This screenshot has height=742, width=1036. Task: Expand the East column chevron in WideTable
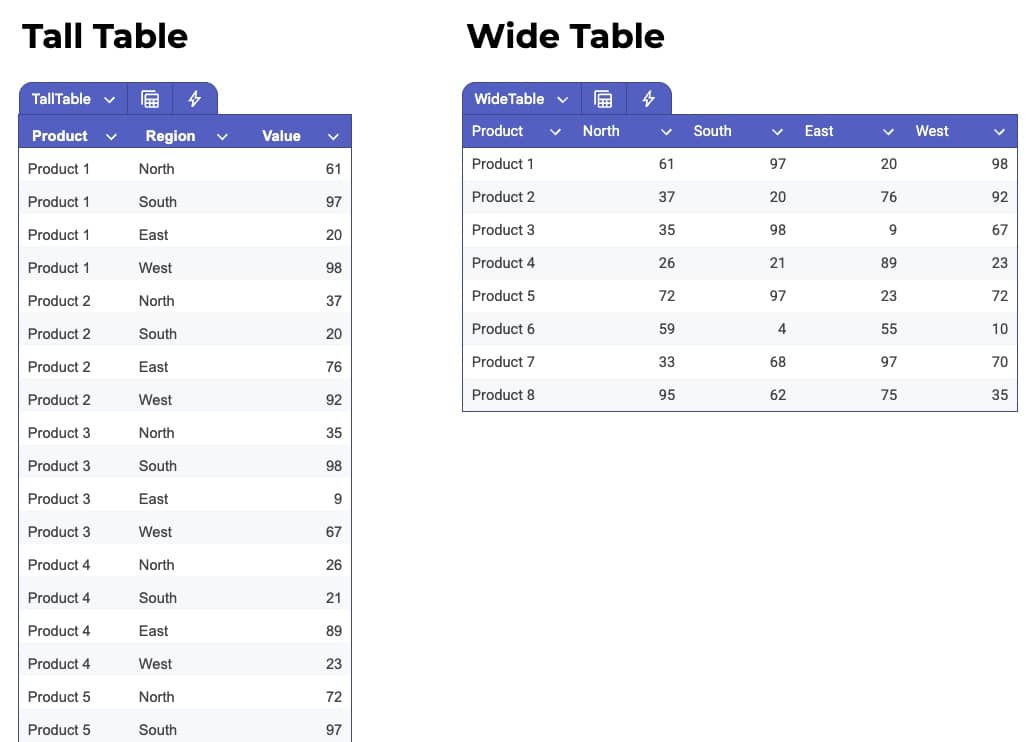click(889, 131)
